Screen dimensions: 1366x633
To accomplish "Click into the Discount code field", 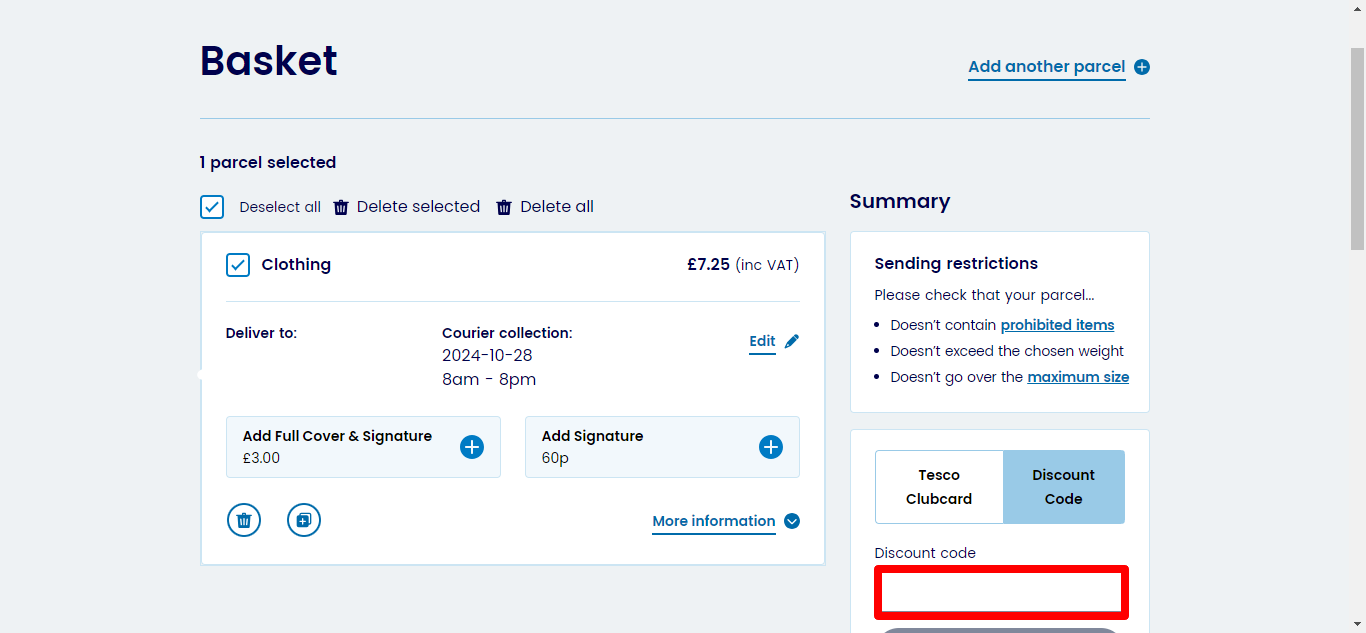I will click(1001, 592).
